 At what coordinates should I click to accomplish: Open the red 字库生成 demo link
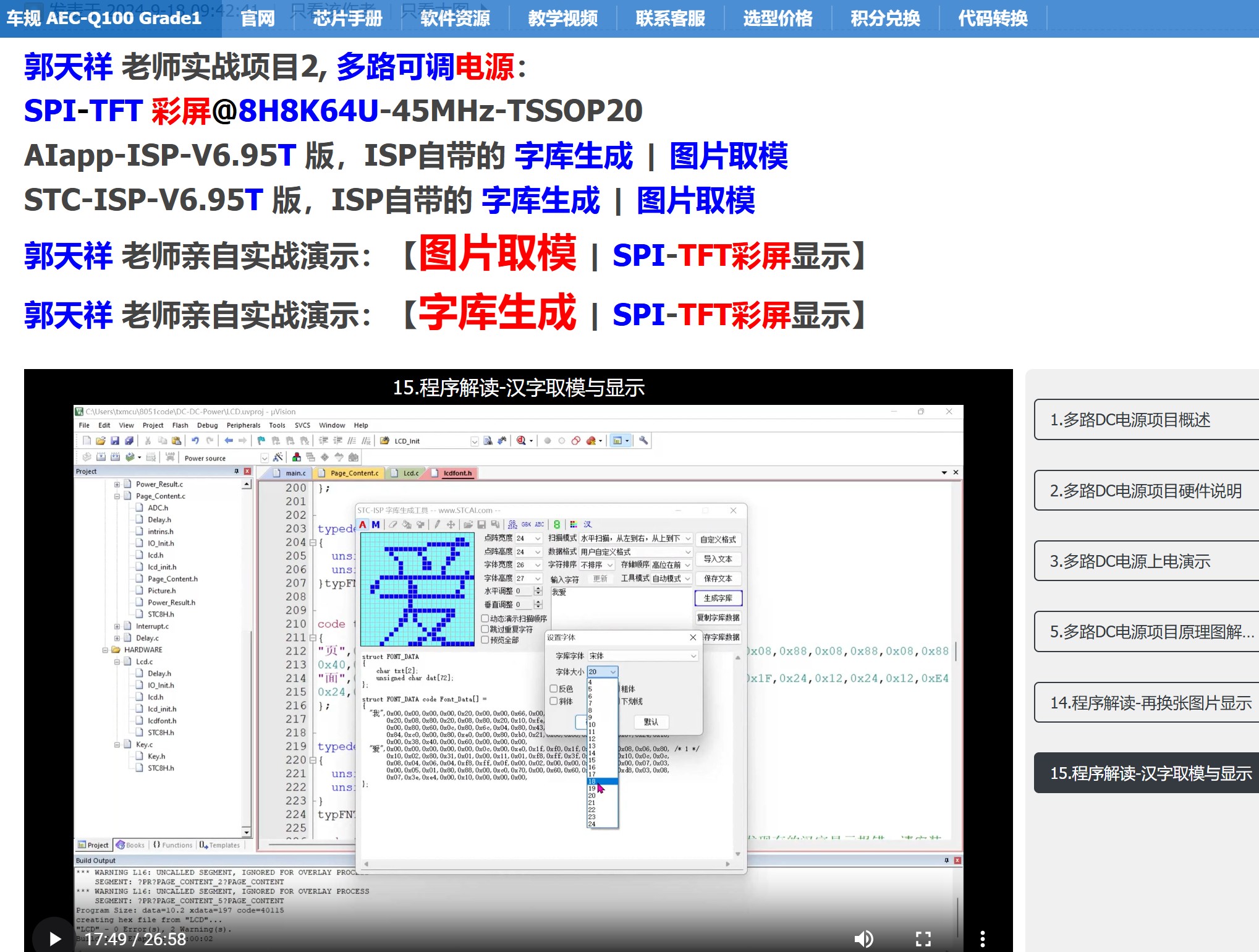(498, 313)
